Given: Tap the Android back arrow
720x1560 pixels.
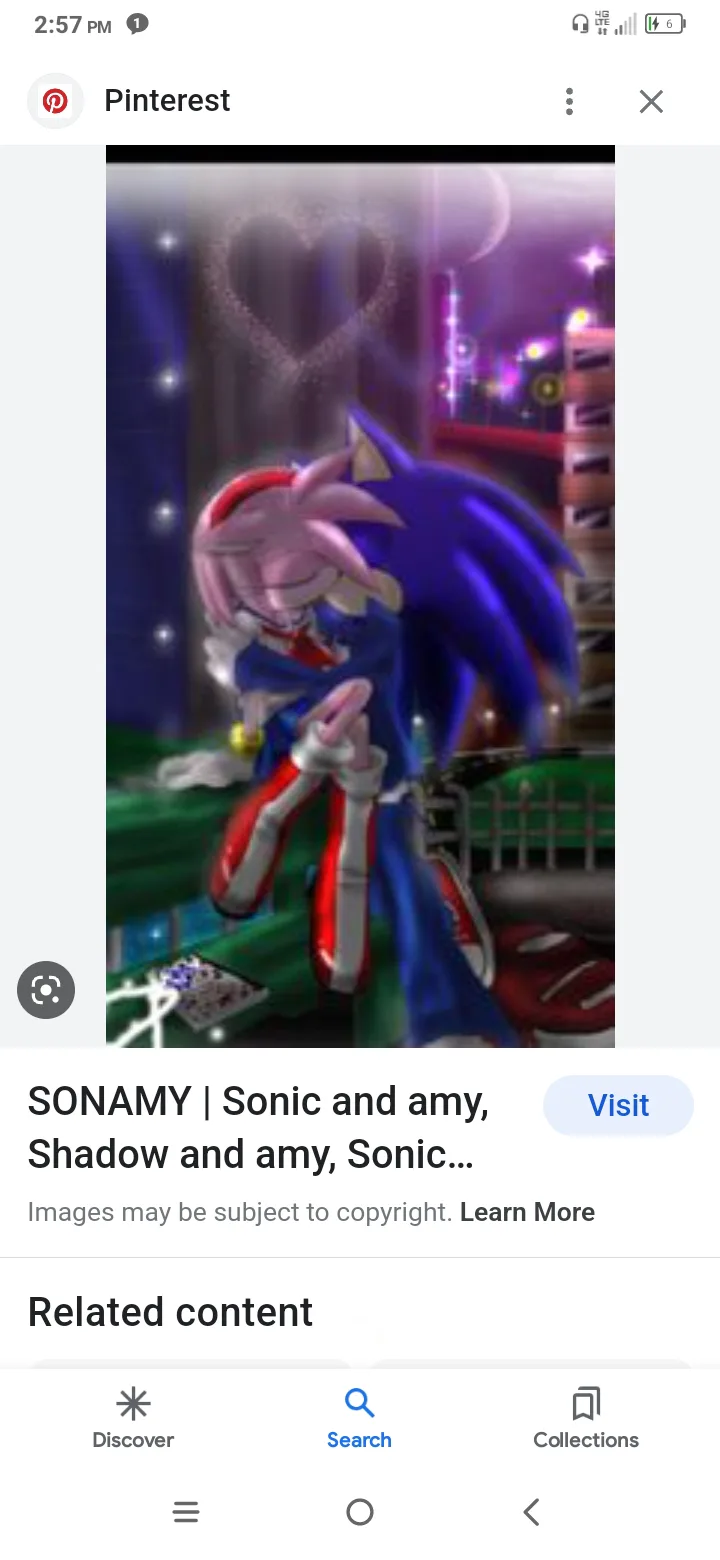Looking at the screenshot, I should [x=532, y=1512].
